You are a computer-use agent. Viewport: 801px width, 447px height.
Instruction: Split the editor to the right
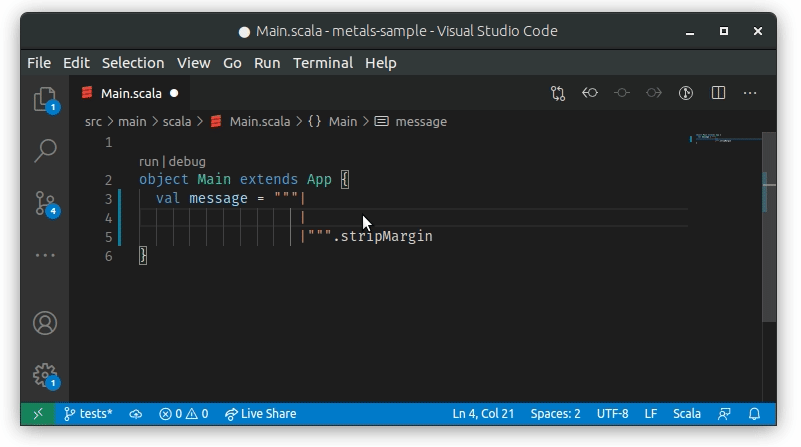718,93
